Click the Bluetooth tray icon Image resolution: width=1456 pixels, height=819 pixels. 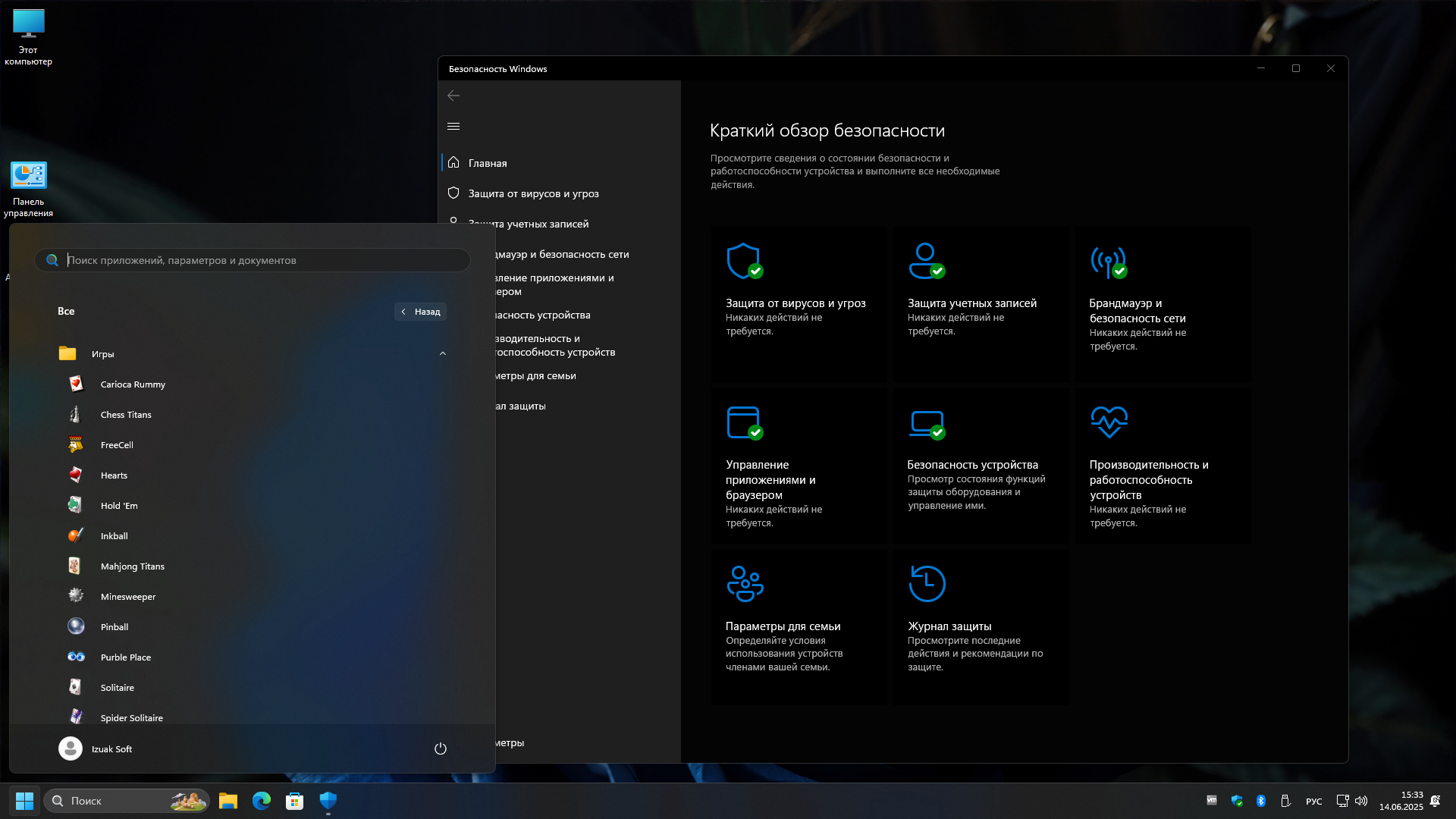pos(1261,801)
